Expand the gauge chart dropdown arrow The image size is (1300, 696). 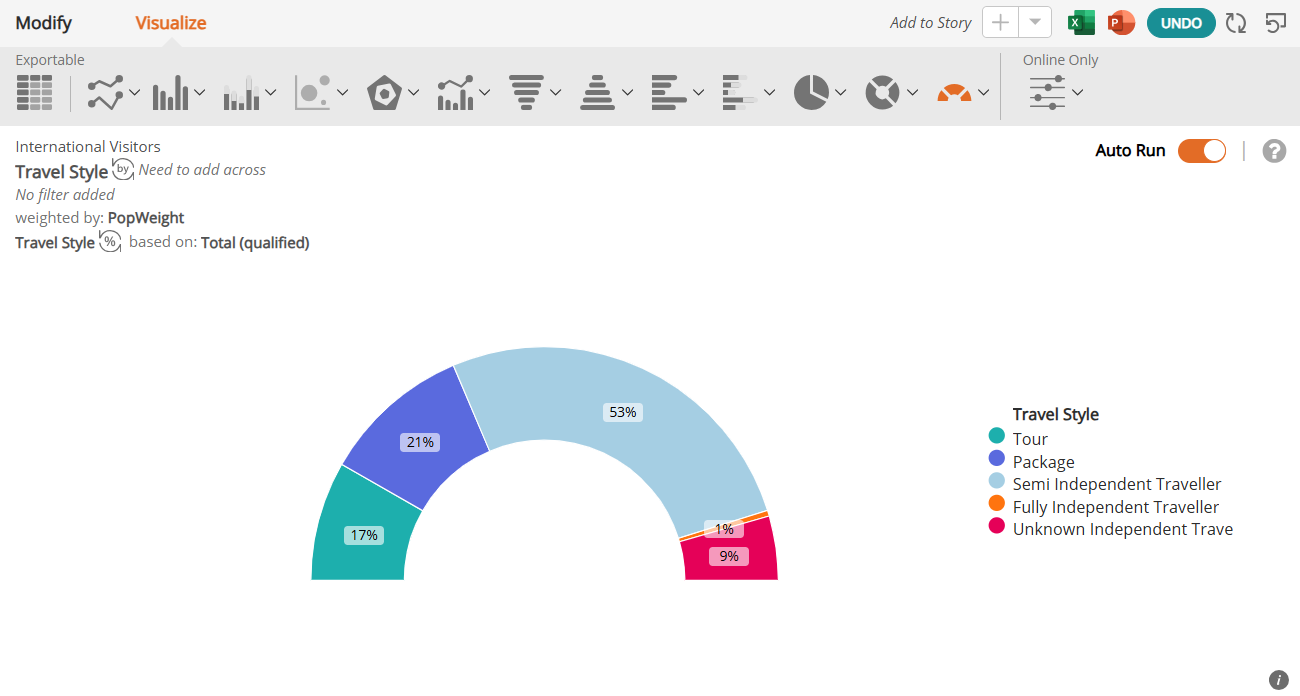[984, 93]
